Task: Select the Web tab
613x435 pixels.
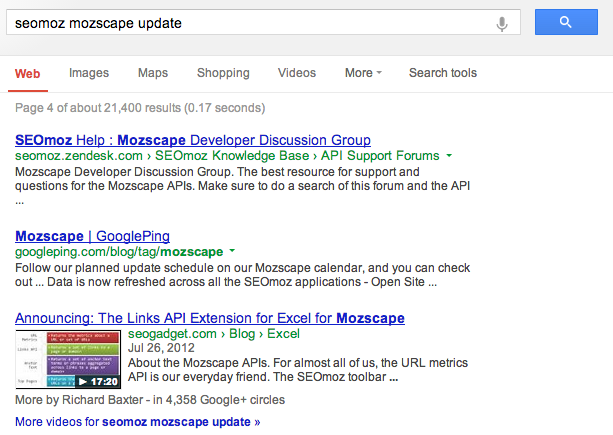Action: point(27,73)
